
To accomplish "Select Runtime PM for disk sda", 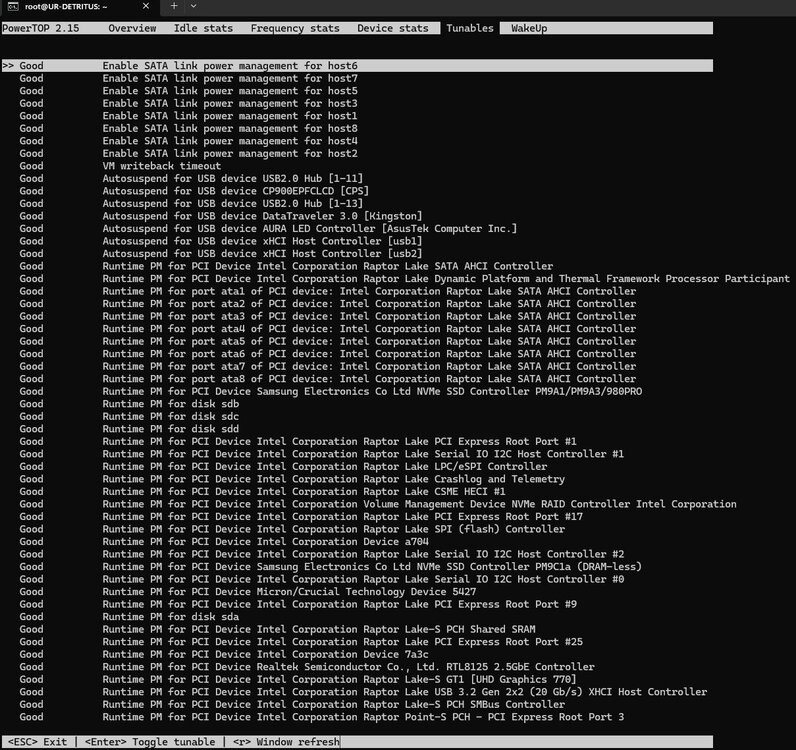I will tap(129, 617).
